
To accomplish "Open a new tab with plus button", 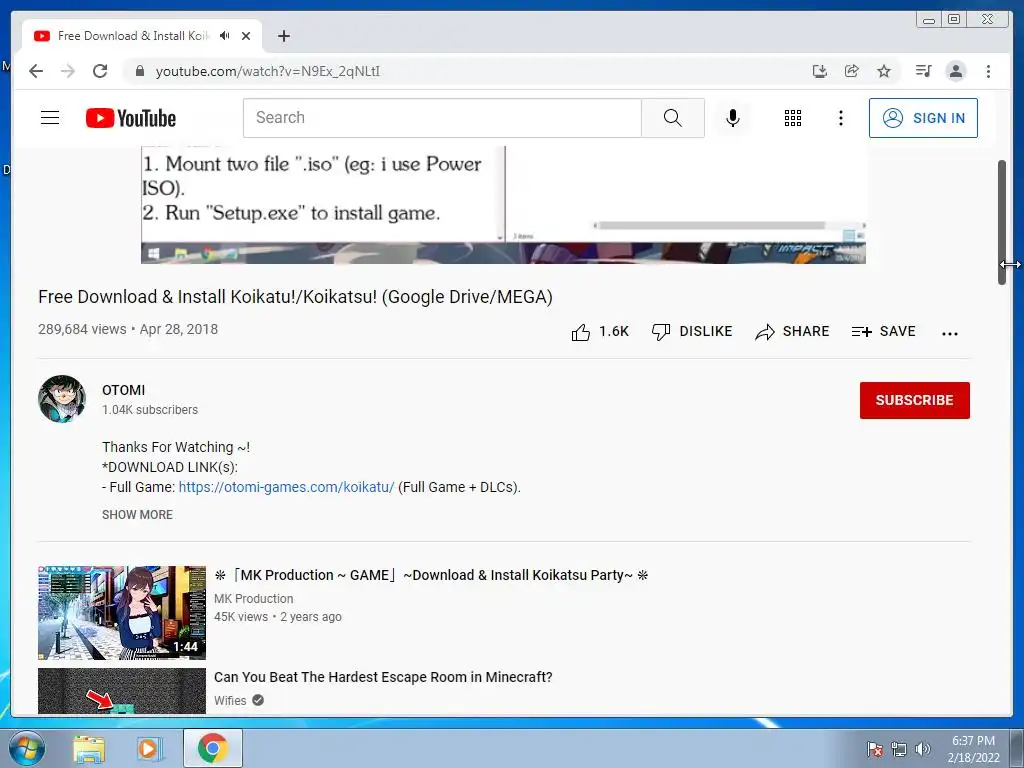I will point(283,36).
